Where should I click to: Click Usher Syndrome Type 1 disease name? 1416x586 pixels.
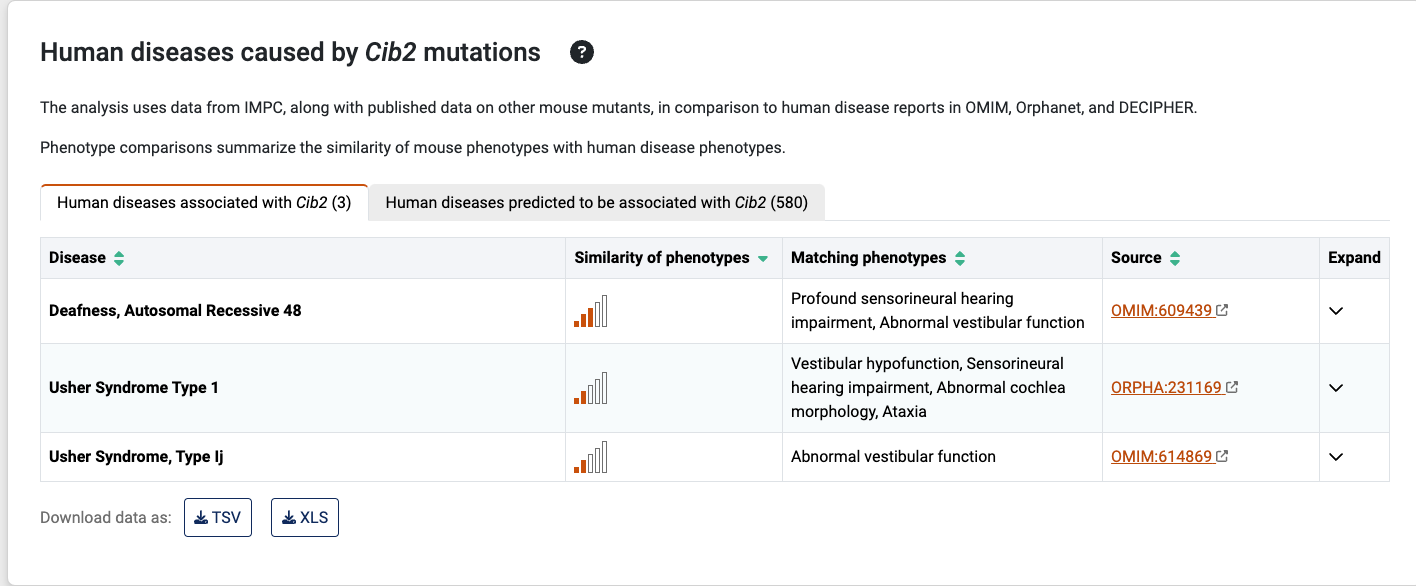(134, 388)
